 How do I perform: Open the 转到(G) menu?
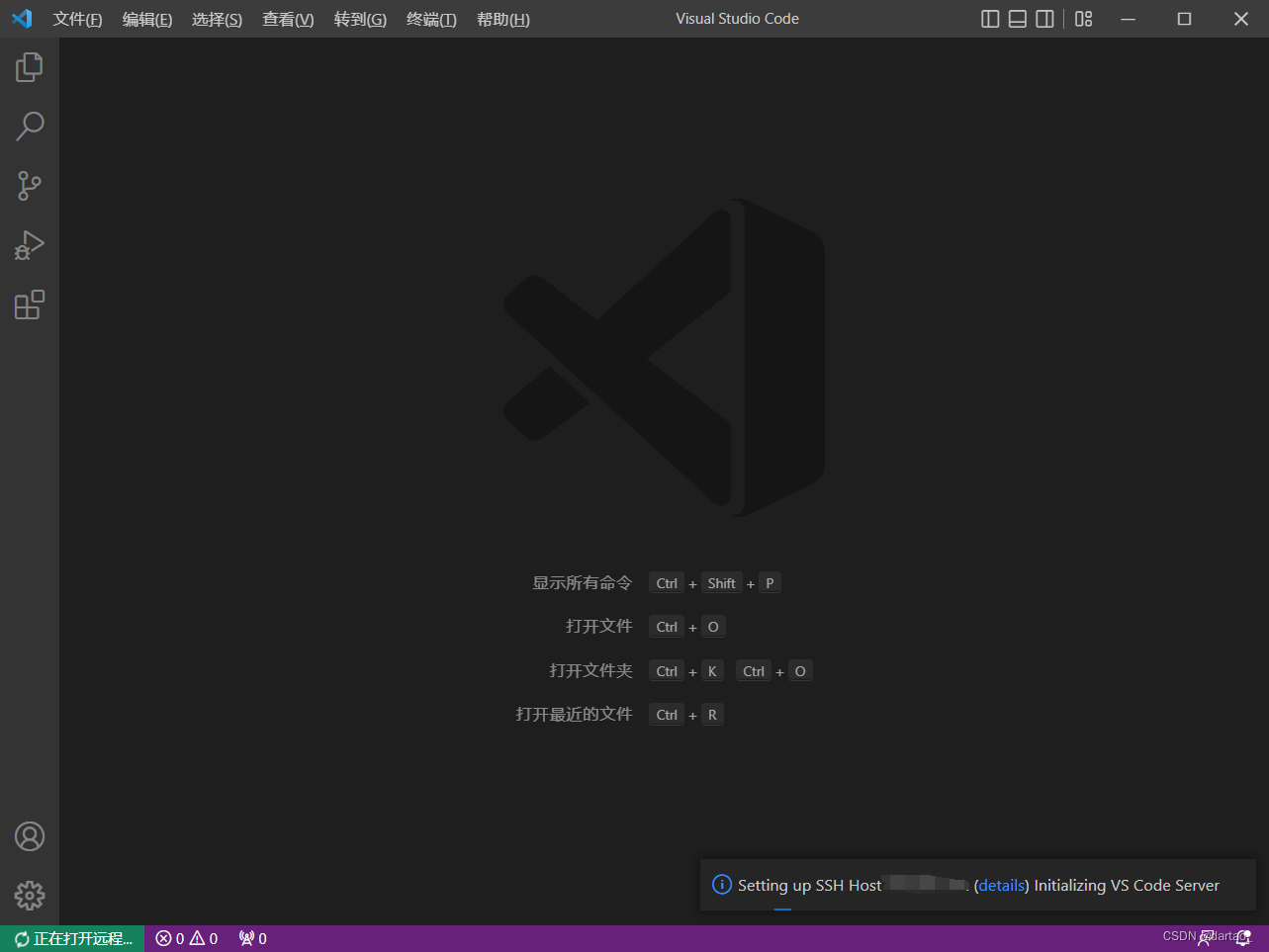click(x=360, y=20)
